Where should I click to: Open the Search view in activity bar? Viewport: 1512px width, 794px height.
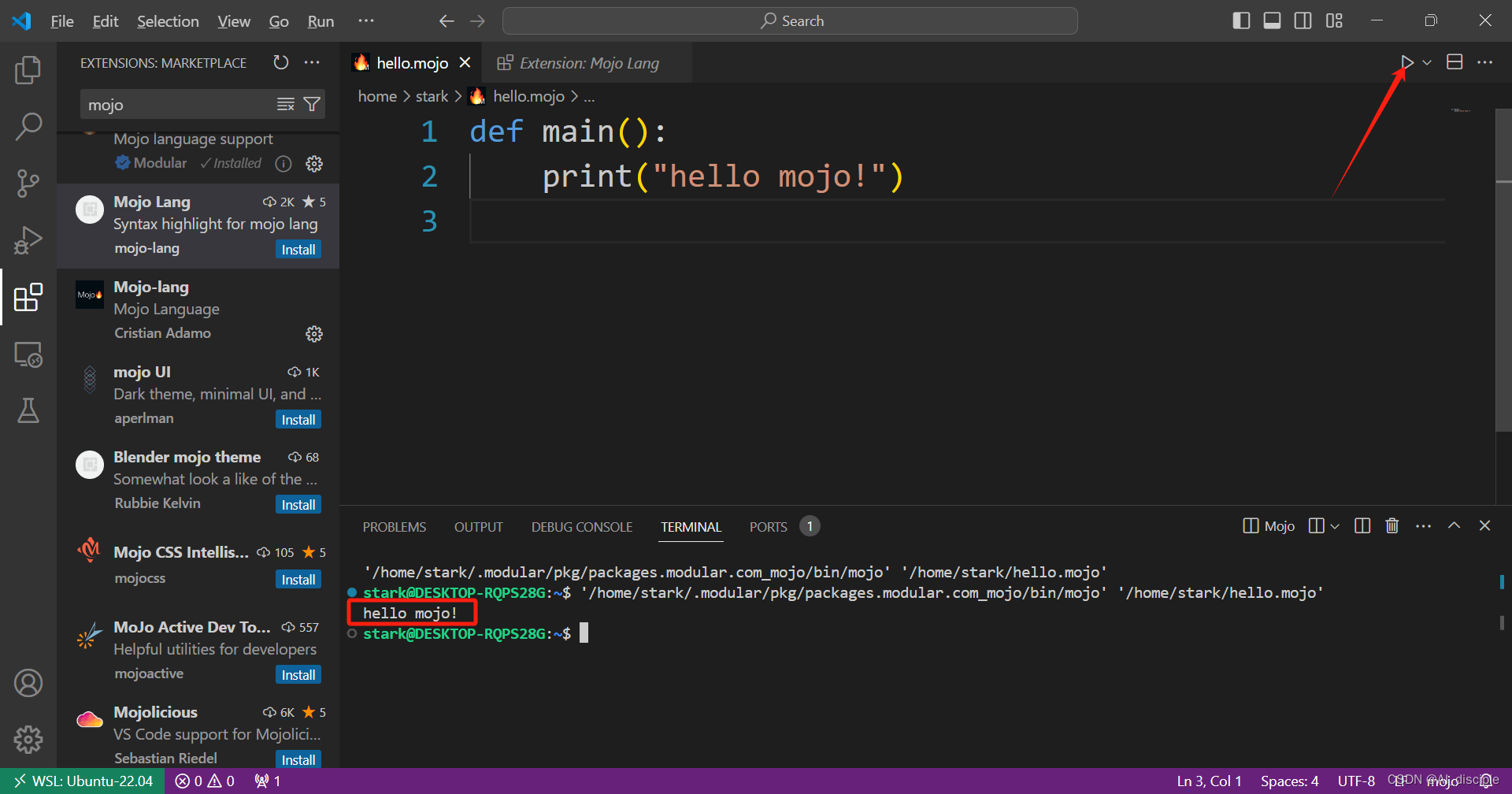[x=28, y=126]
